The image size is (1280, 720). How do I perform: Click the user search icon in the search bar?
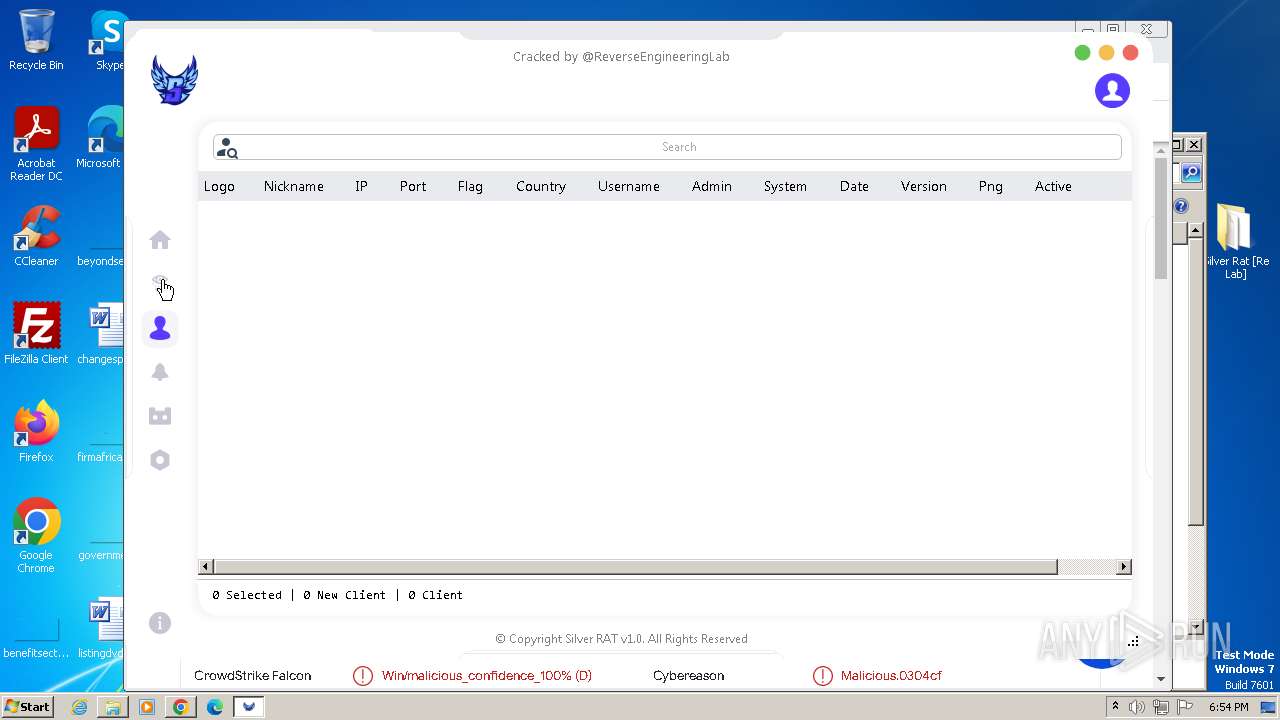[x=228, y=148]
